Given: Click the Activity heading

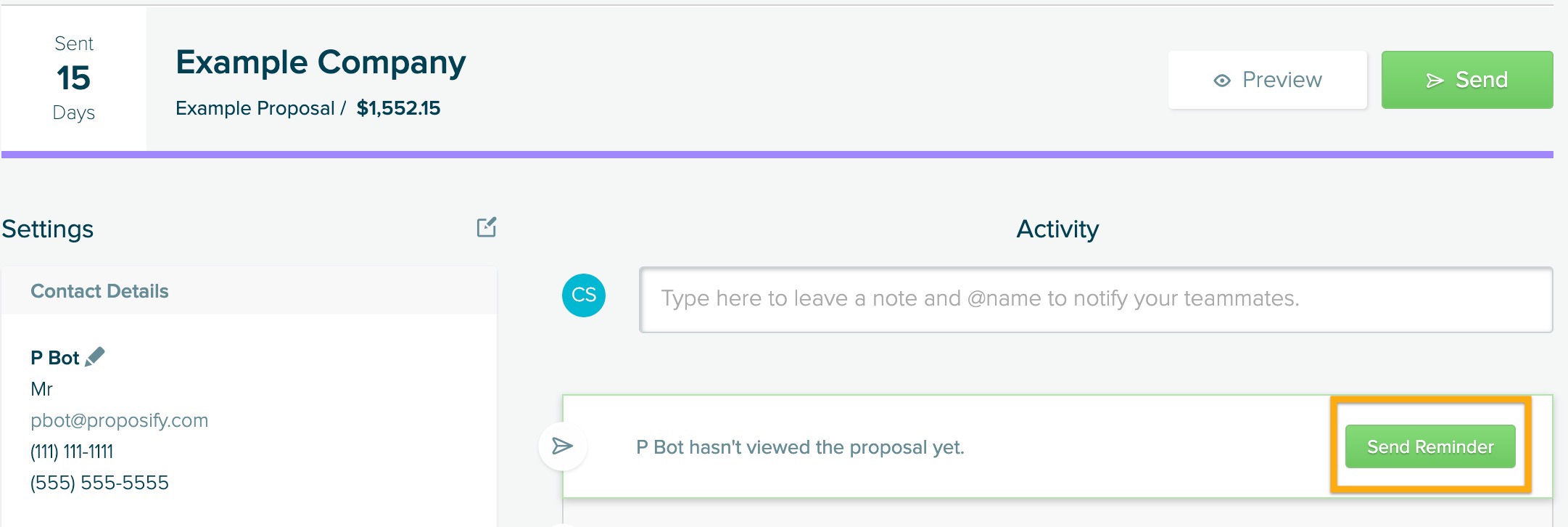Looking at the screenshot, I should (1057, 229).
